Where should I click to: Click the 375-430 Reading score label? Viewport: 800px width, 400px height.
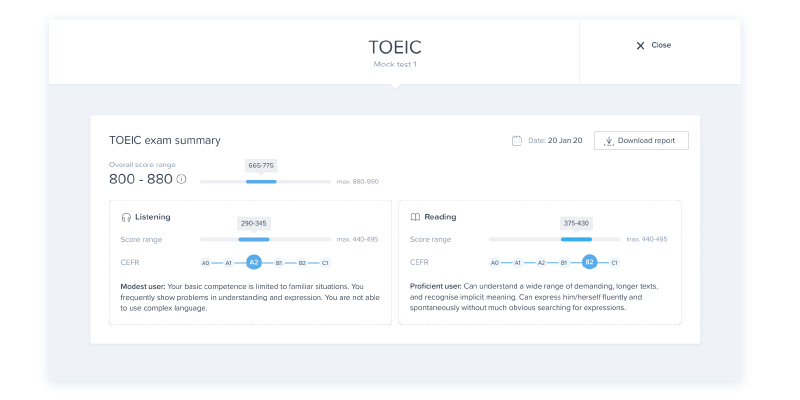[576, 223]
